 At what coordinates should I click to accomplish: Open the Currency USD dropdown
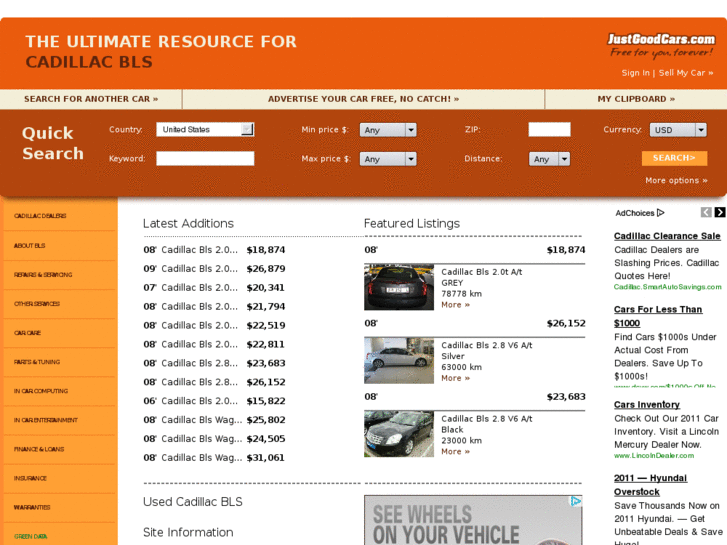(x=678, y=130)
